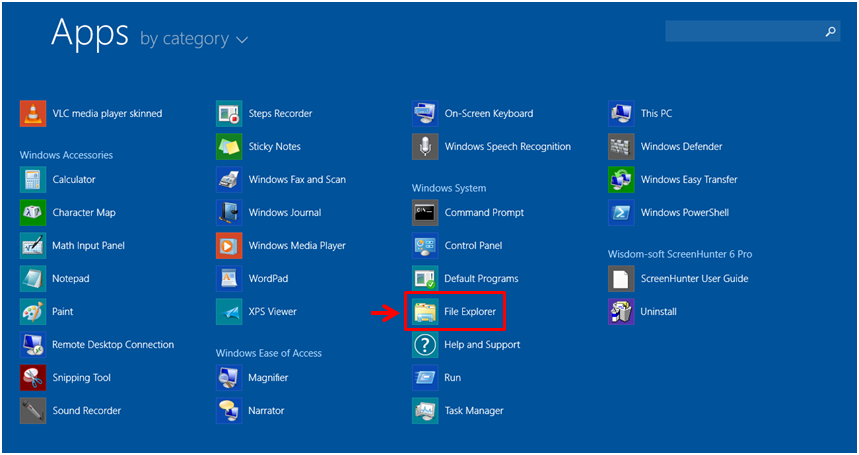Image resolution: width=859 pixels, height=455 pixels.
Task: Click the 'Help and Support' label
Action: click(482, 345)
